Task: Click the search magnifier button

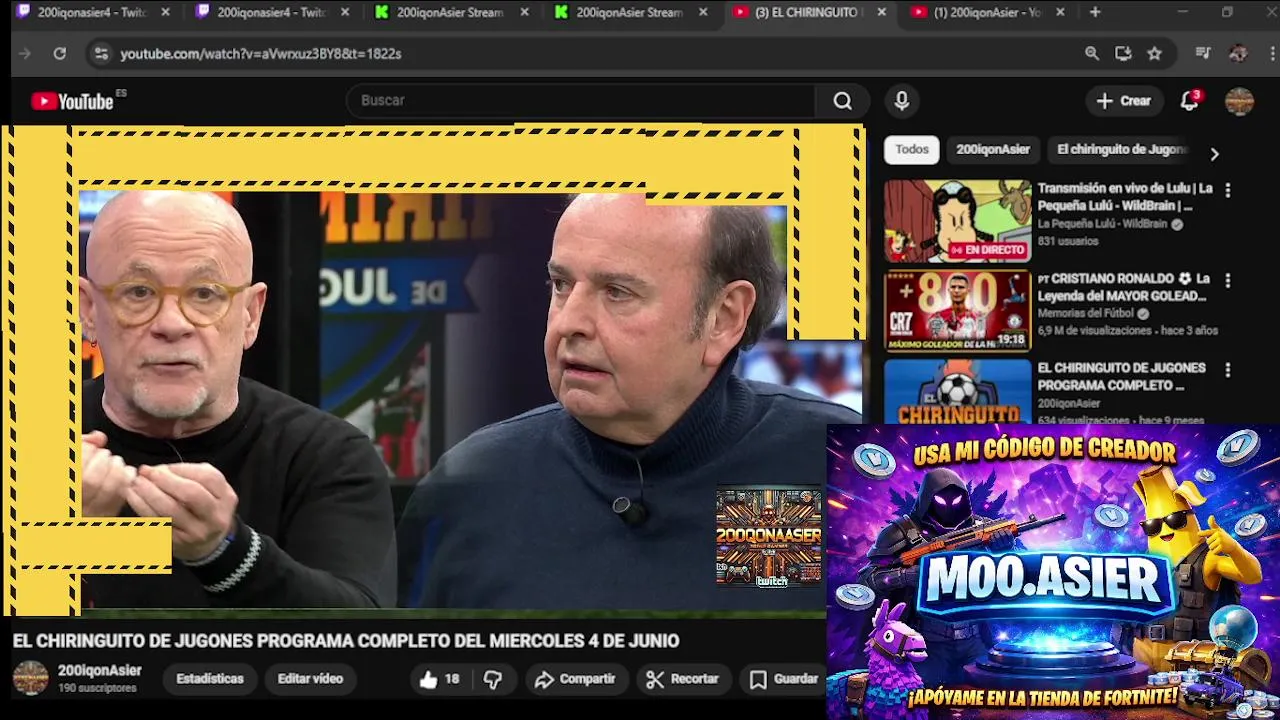Action: pyautogui.click(x=843, y=101)
